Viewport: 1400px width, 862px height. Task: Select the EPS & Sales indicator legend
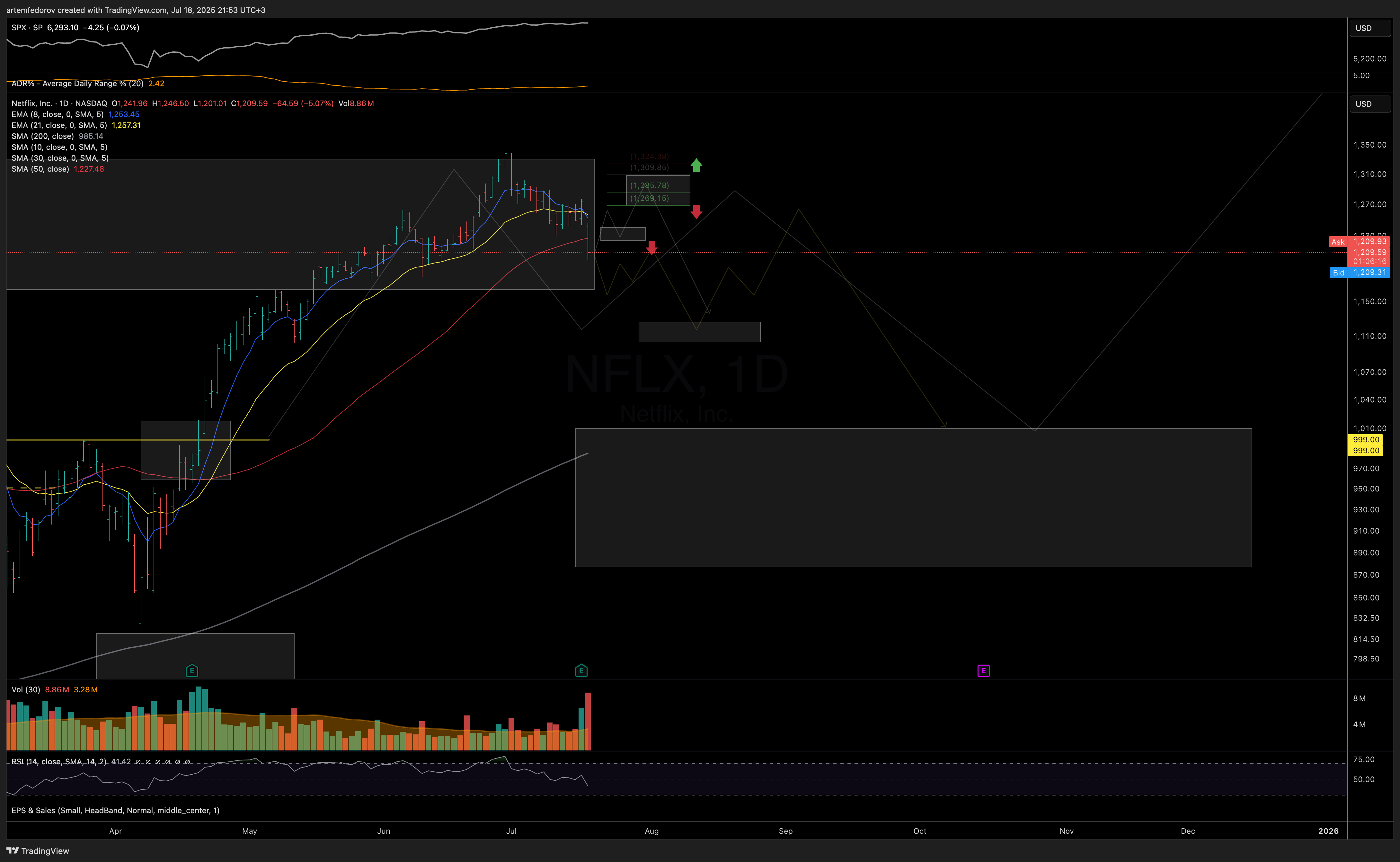point(115,810)
